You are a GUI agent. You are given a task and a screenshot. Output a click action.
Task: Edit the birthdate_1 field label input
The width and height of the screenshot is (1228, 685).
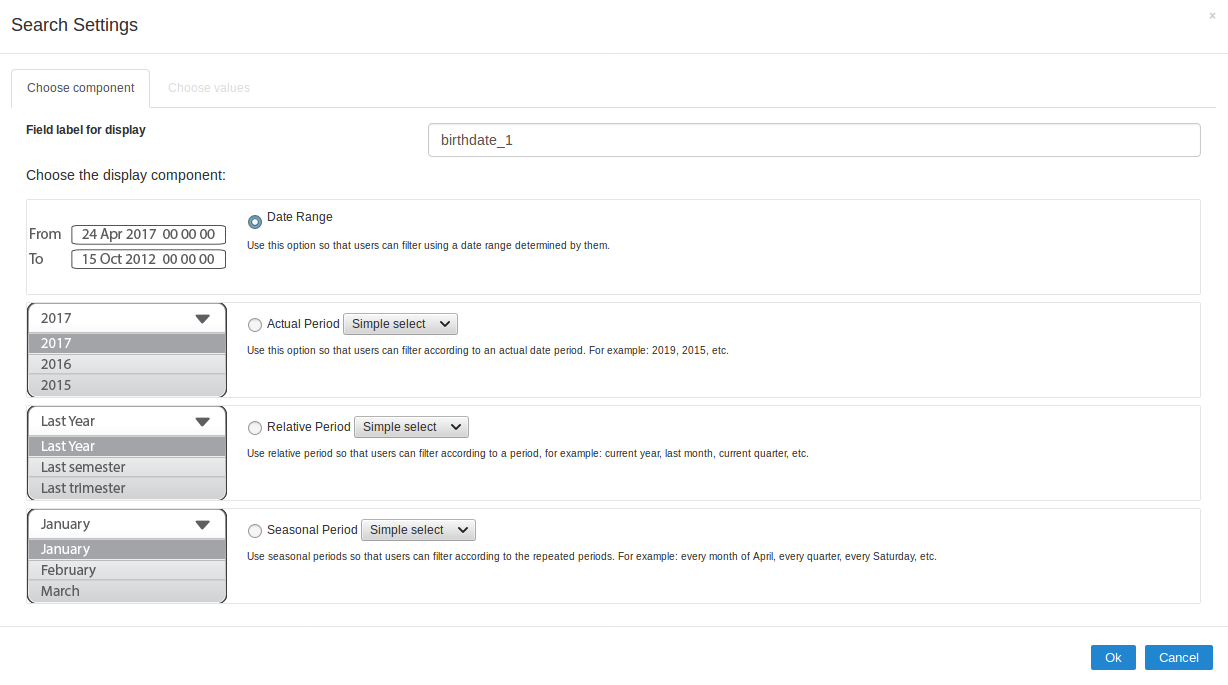pyautogui.click(x=814, y=140)
